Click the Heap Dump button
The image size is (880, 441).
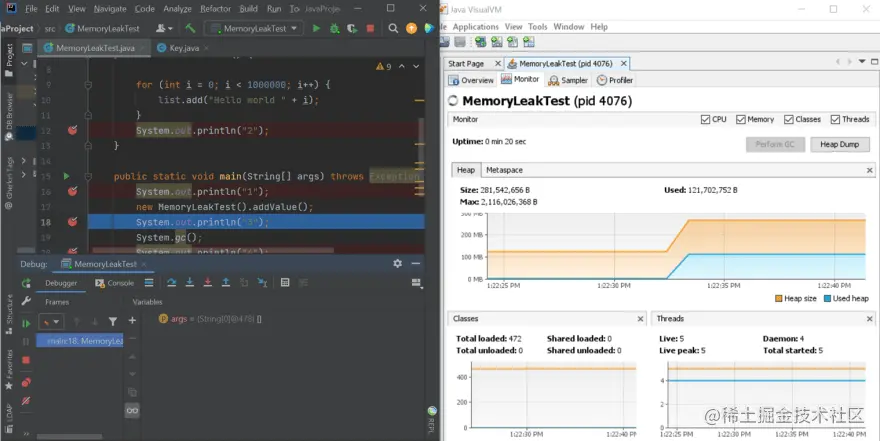[x=840, y=144]
